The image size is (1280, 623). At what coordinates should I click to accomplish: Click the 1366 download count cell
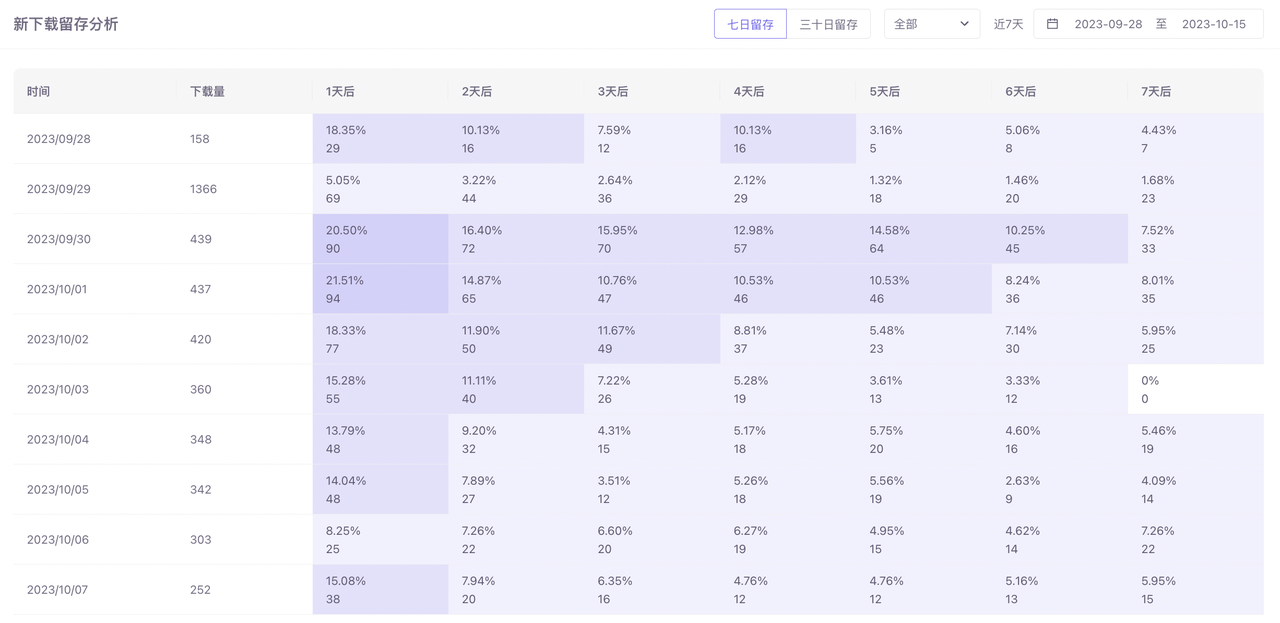point(203,189)
